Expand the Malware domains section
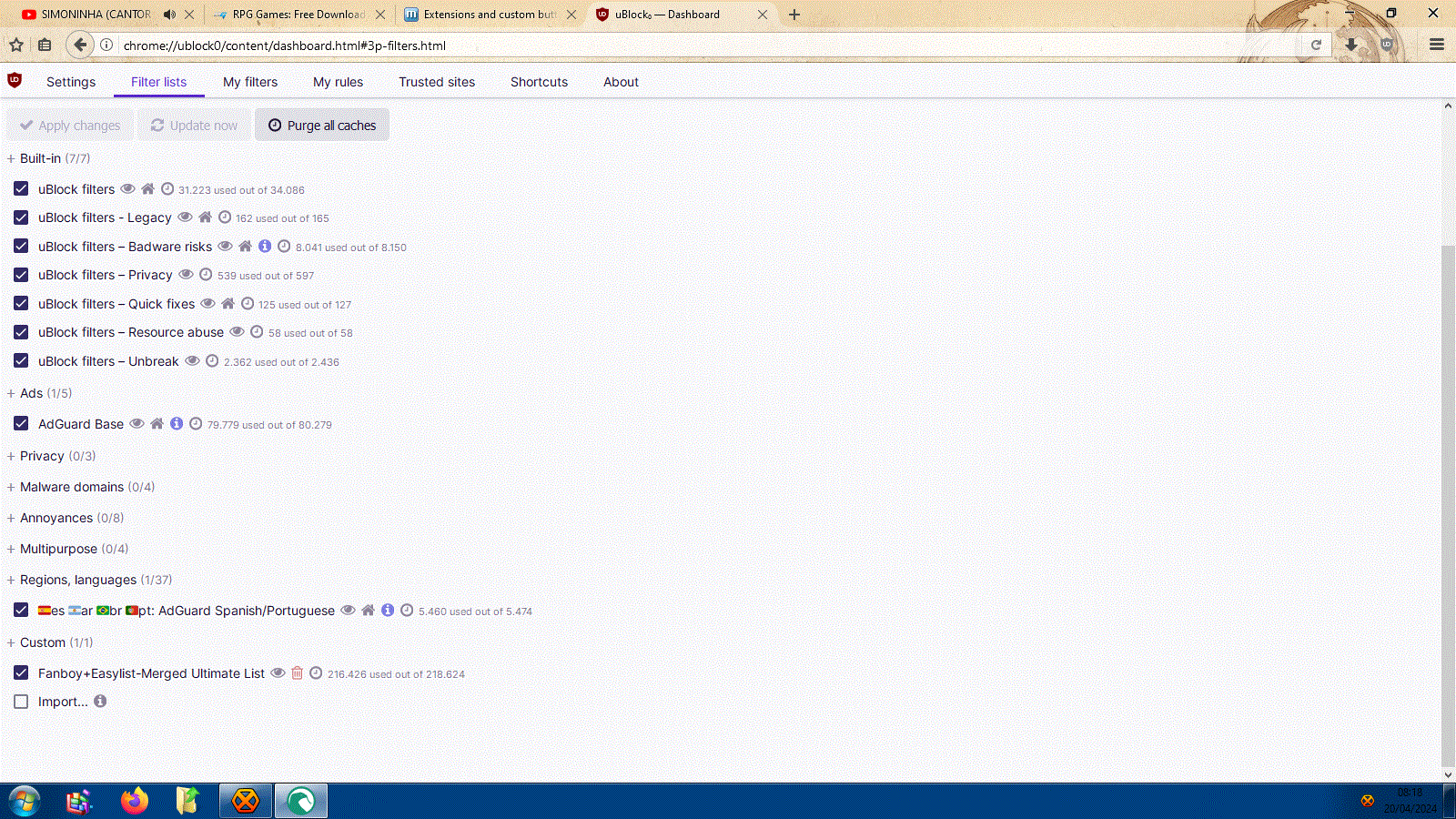The width and height of the screenshot is (1456, 819). [71, 487]
